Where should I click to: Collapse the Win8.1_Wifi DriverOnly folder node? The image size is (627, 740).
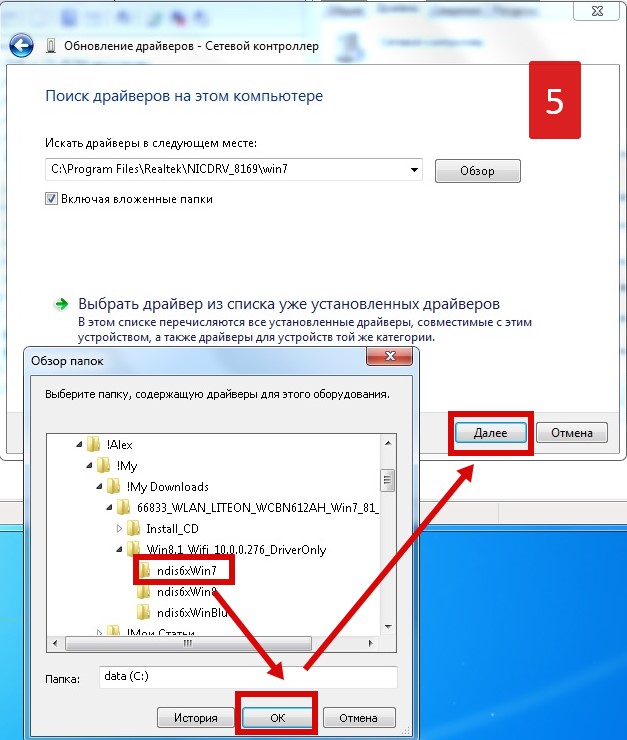[119, 549]
